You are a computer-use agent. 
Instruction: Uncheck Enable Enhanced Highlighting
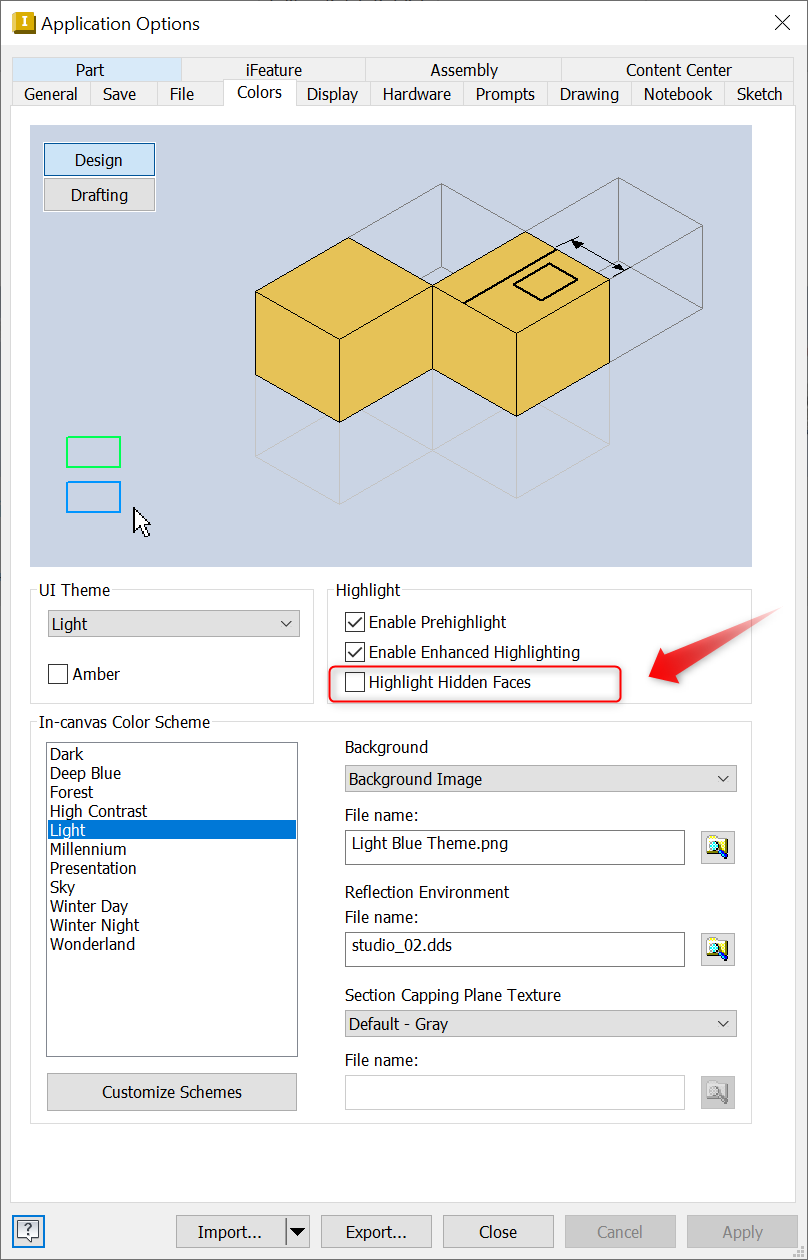pyautogui.click(x=355, y=651)
